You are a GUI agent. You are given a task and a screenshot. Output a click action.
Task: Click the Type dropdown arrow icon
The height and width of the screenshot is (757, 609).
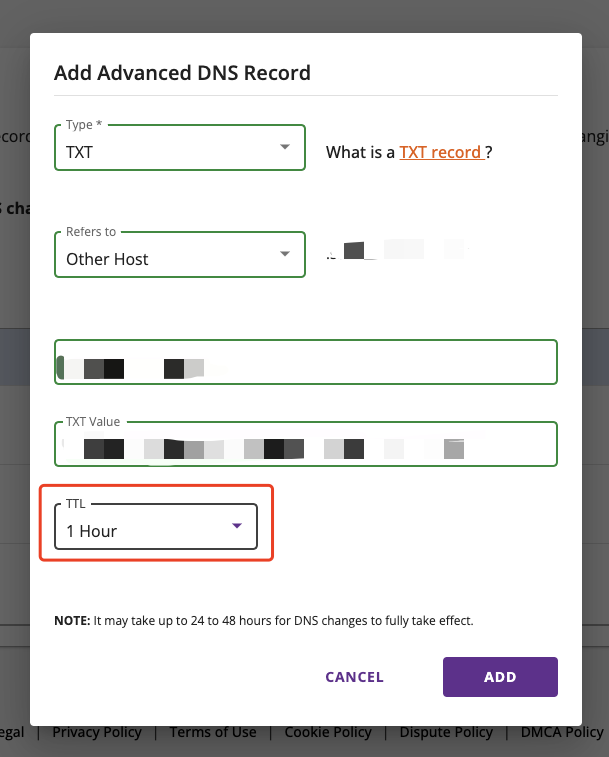285,147
